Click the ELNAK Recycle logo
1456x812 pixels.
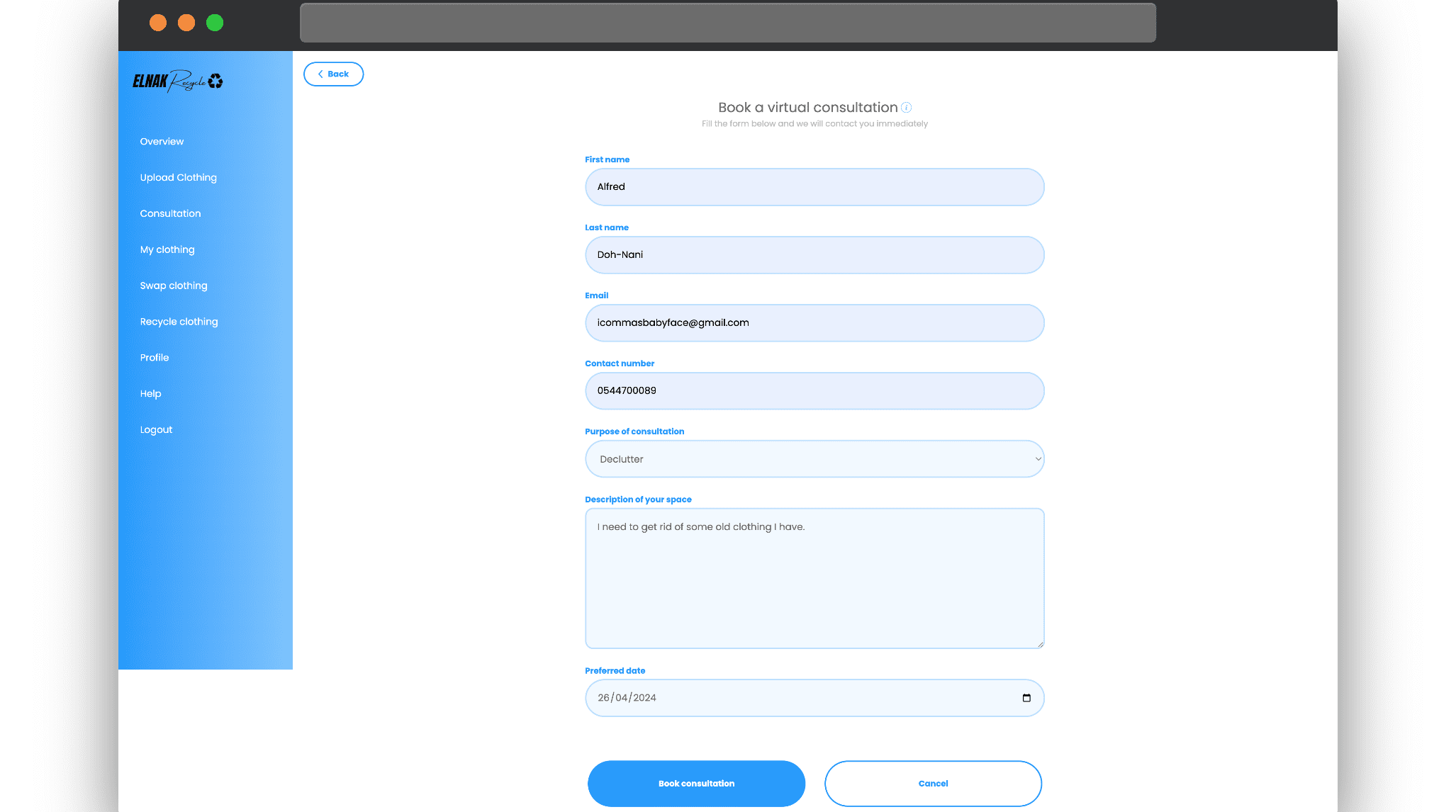coord(178,81)
